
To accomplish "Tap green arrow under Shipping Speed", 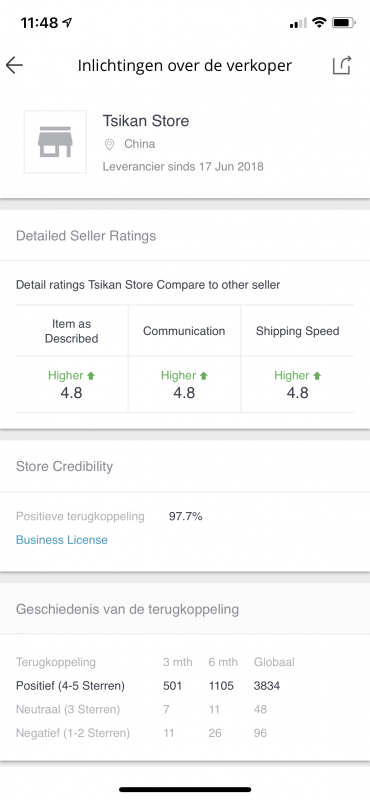I will (x=317, y=376).
